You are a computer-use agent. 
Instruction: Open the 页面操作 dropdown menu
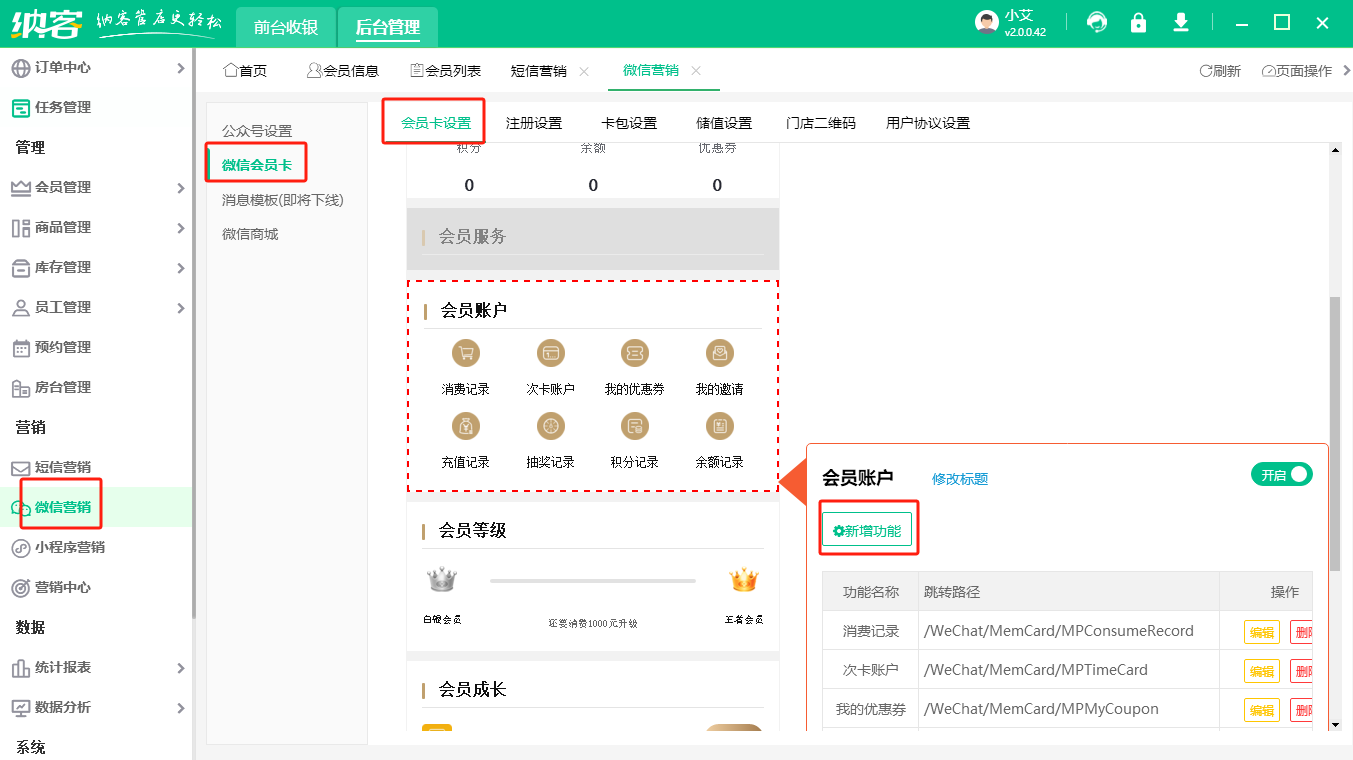[x=1297, y=71]
